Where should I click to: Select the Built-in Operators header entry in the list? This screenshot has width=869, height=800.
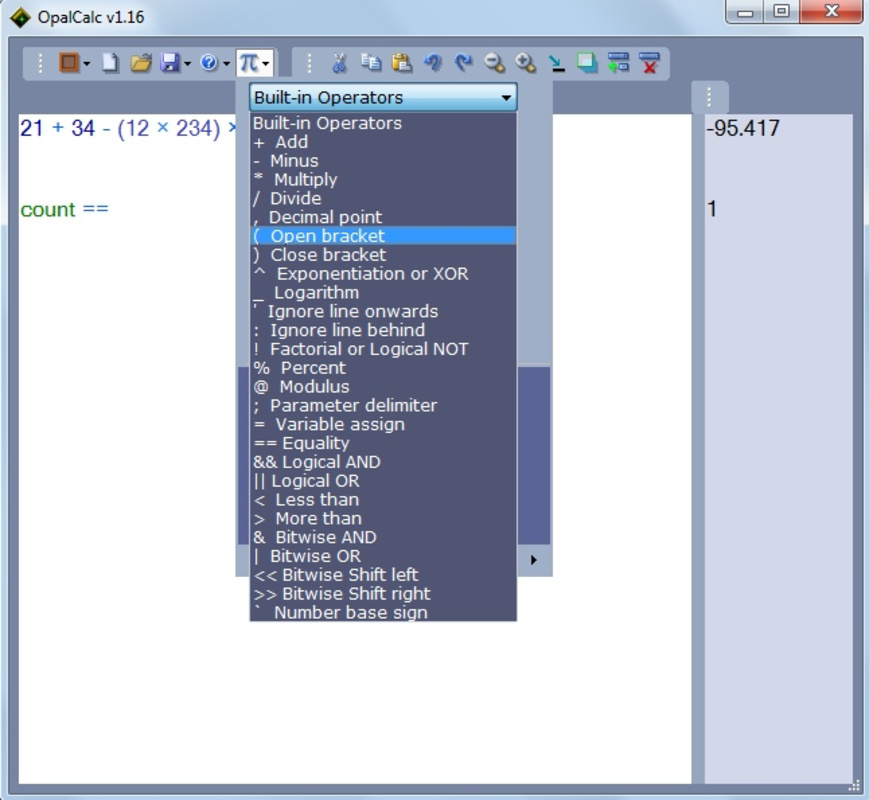(x=383, y=123)
